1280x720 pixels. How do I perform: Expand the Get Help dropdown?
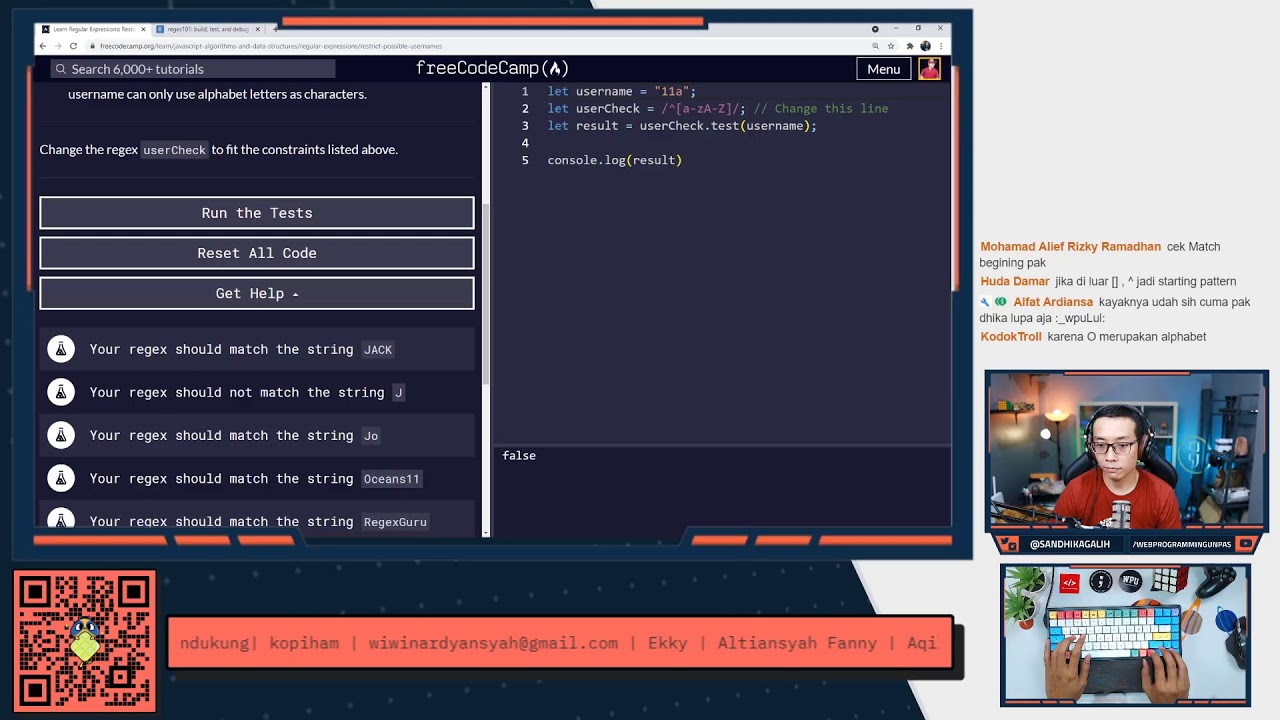257,293
